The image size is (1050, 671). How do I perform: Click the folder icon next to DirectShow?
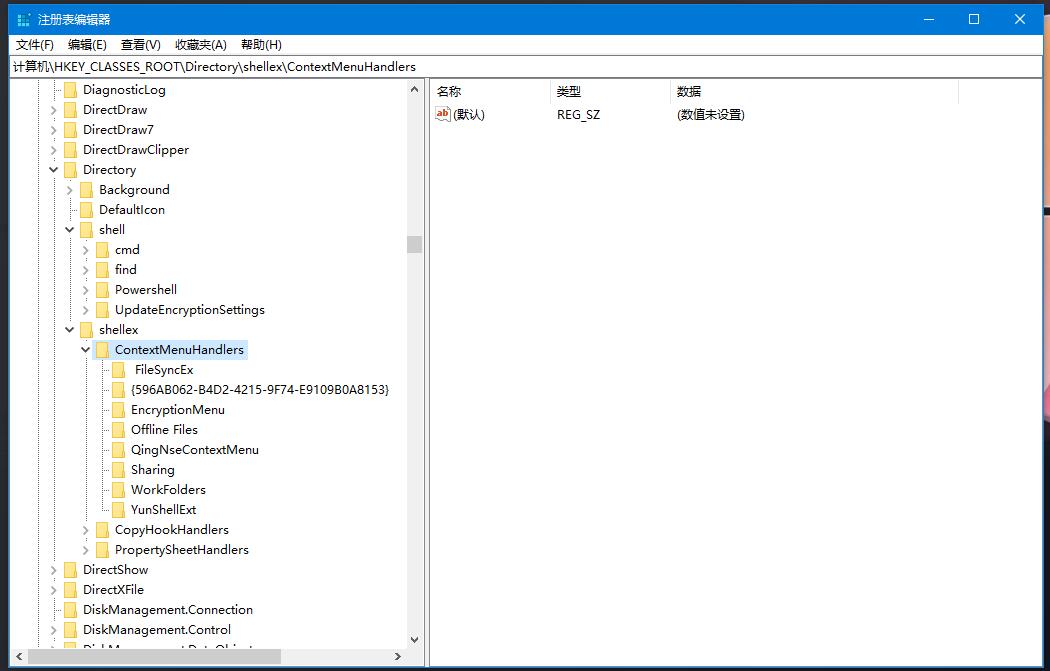pos(70,570)
